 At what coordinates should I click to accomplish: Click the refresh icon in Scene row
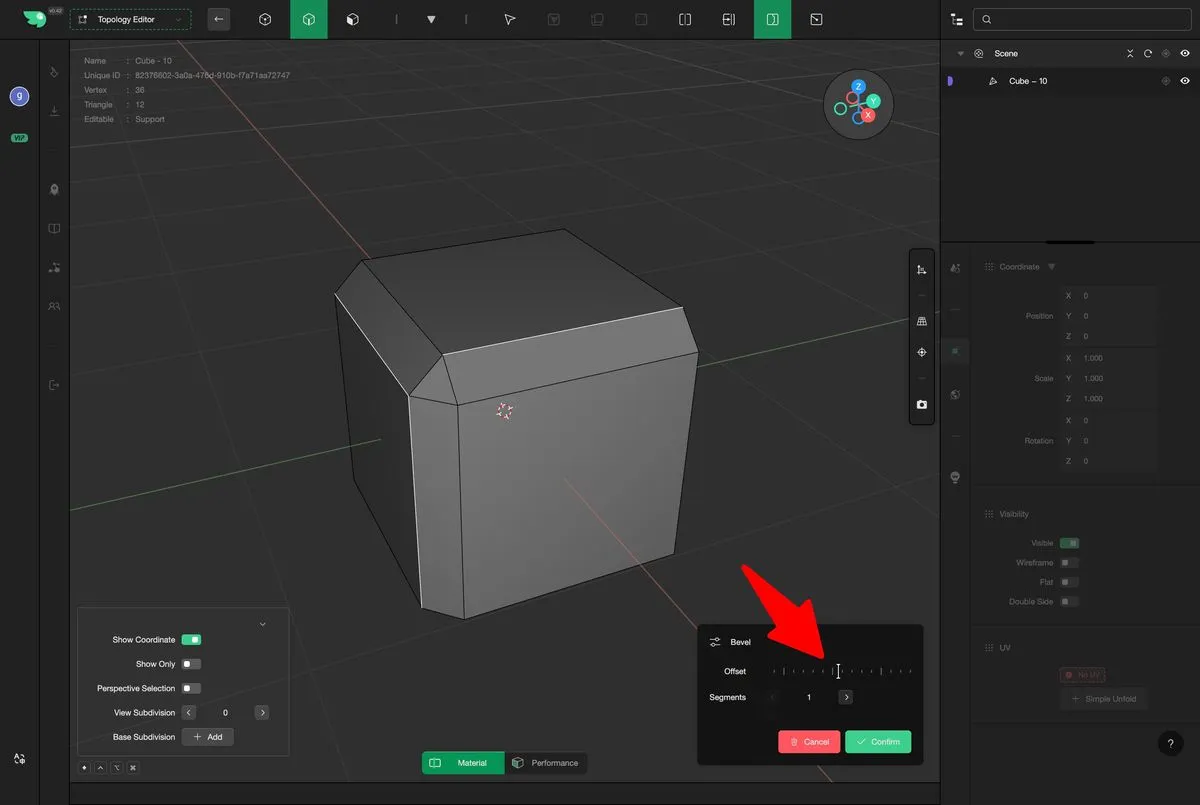tap(1148, 54)
